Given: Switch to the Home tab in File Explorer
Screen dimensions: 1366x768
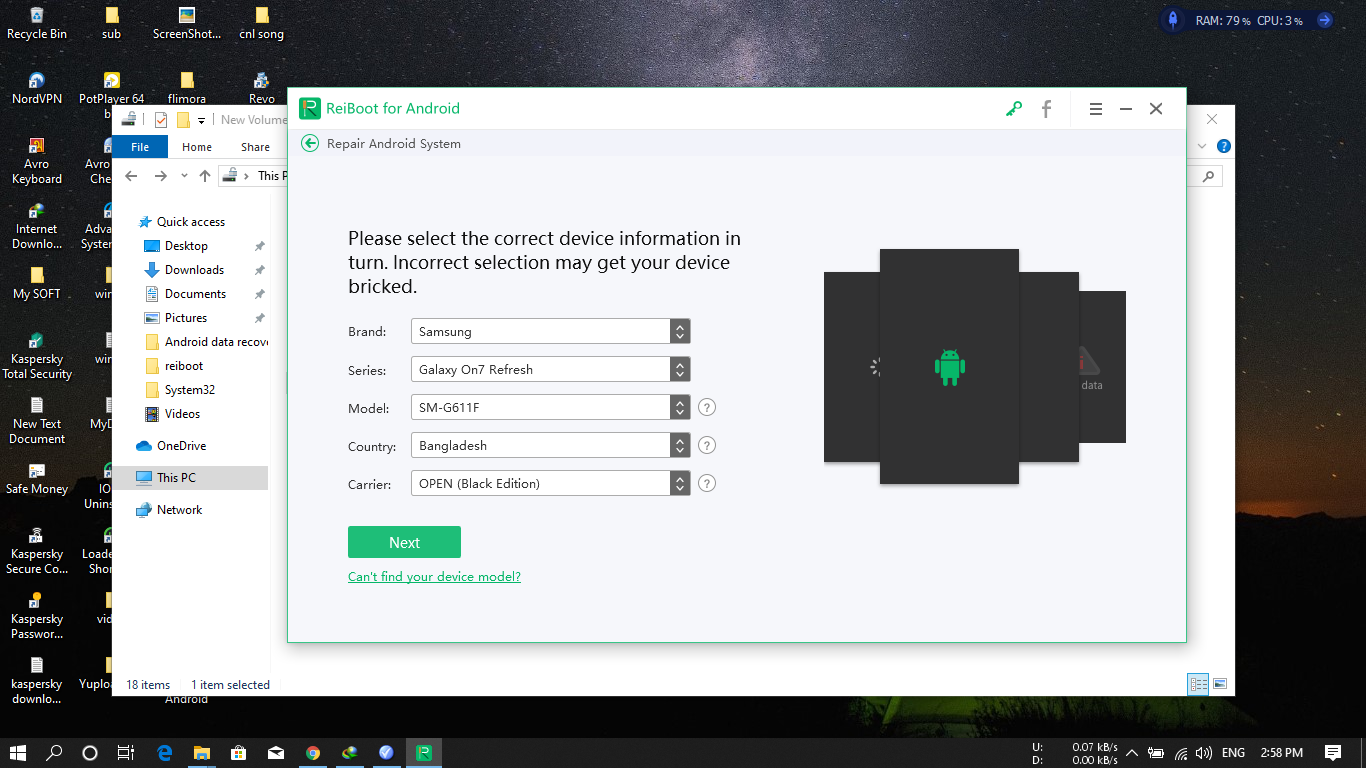Looking at the screenshot, I should tap(197, 147).
